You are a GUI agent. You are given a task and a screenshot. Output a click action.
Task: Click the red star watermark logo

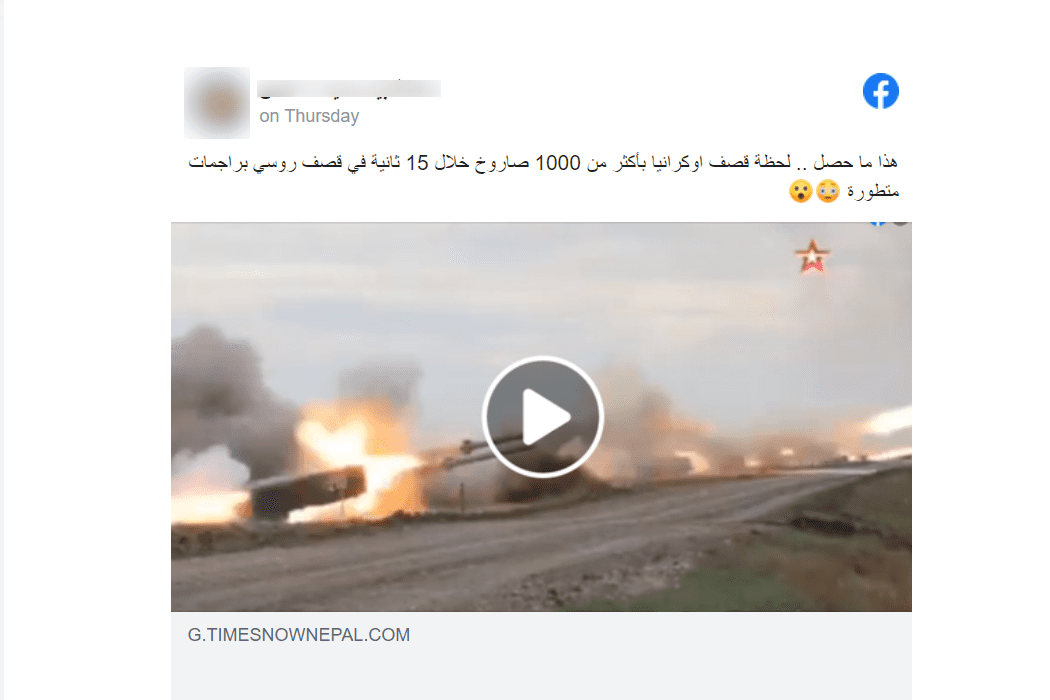[812, 257]
